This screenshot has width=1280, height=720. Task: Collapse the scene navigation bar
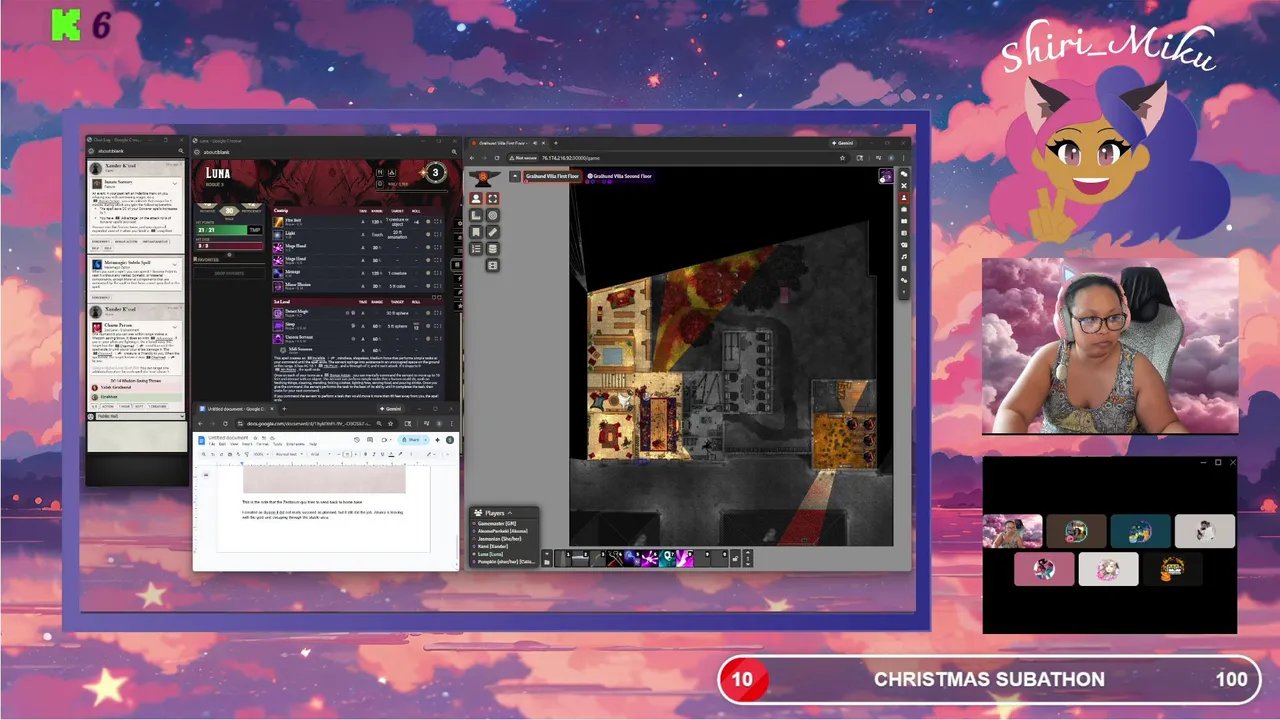tap(515, 176)
